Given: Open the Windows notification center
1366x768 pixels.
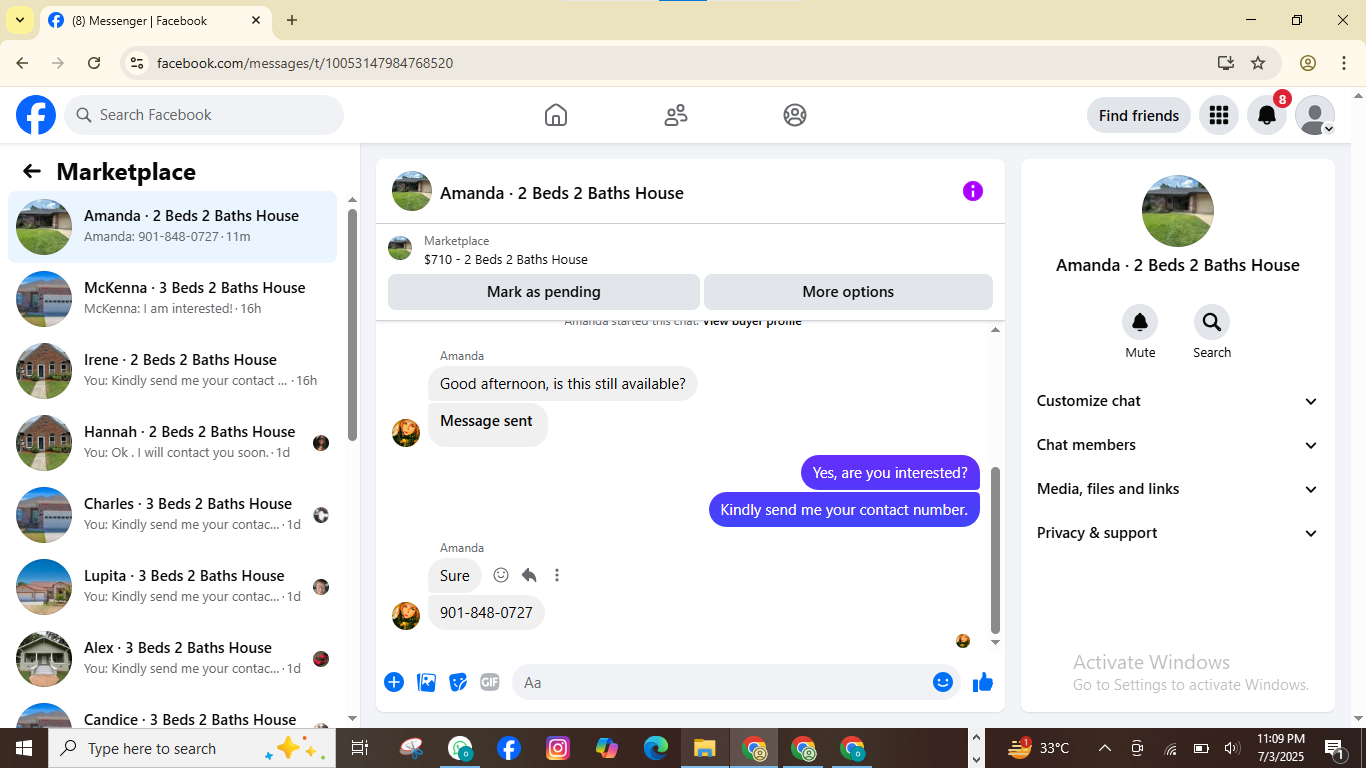Looking at the screenshot, I should 1334,748.
